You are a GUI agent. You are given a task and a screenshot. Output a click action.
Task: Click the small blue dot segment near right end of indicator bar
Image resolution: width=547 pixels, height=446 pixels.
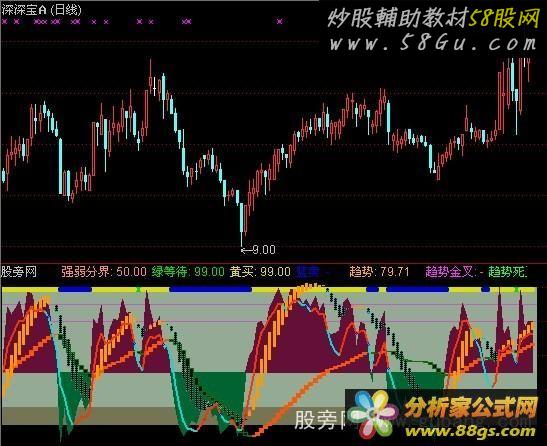pos(486,289)
